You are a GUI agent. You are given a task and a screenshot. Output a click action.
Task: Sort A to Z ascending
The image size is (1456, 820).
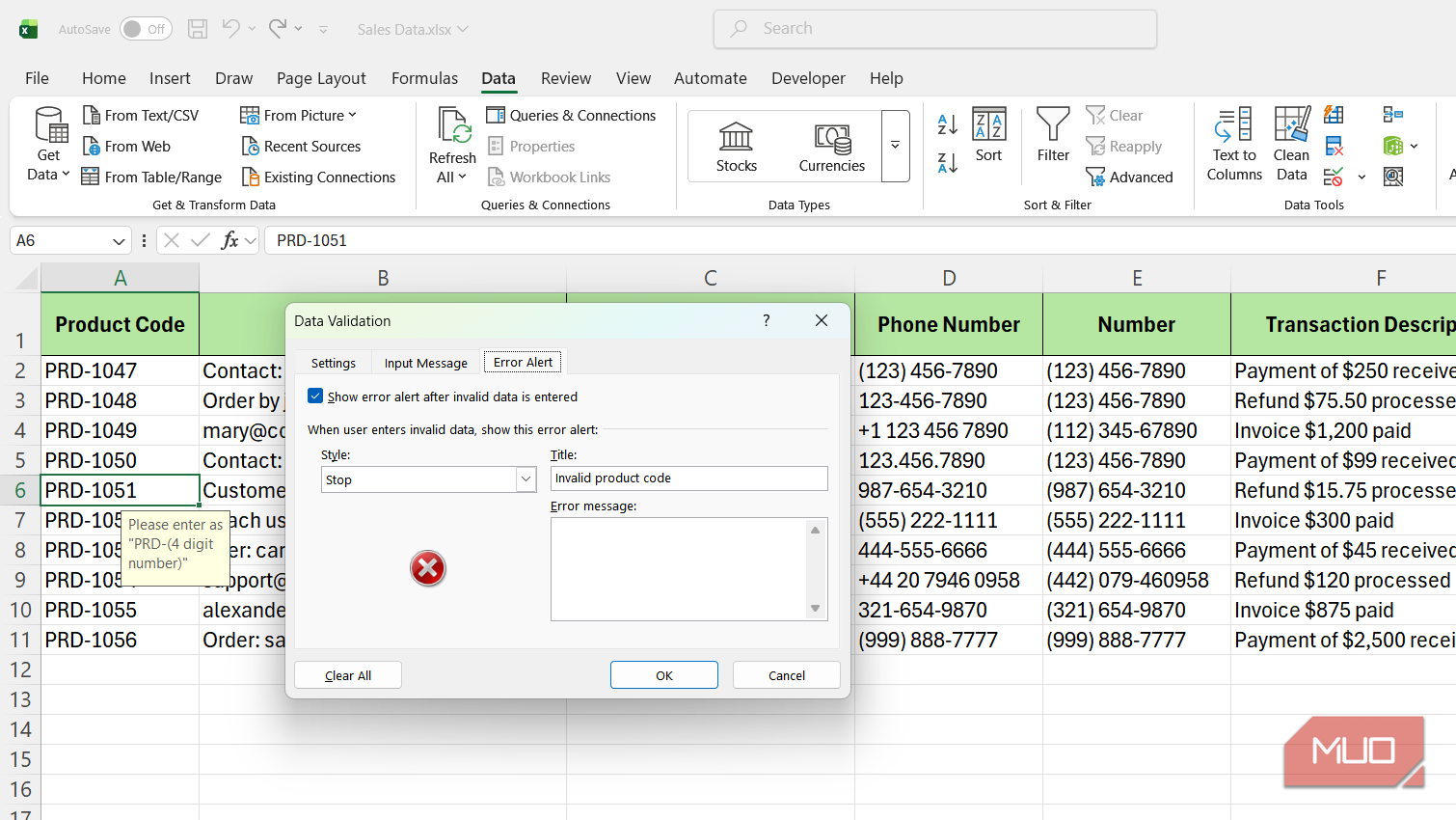point(948,123)
